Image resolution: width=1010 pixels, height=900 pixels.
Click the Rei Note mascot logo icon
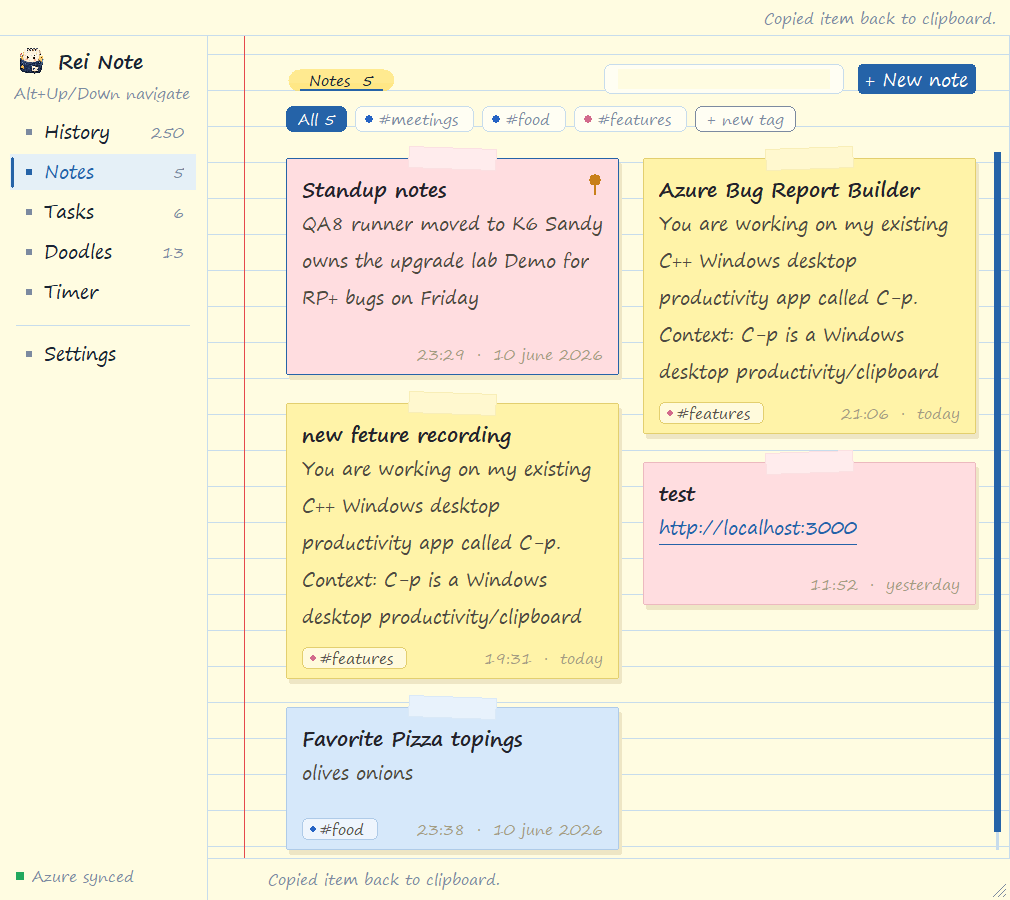point(31,61)
